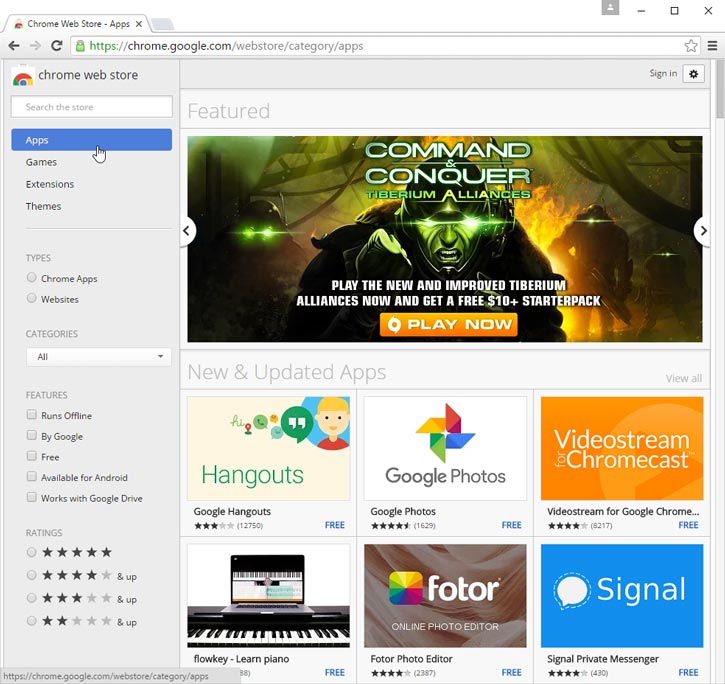The height and width of the screenshot is (684, 725).
Task: Expand the Categories dropdown showing All
Action: [x=98, y=357]
